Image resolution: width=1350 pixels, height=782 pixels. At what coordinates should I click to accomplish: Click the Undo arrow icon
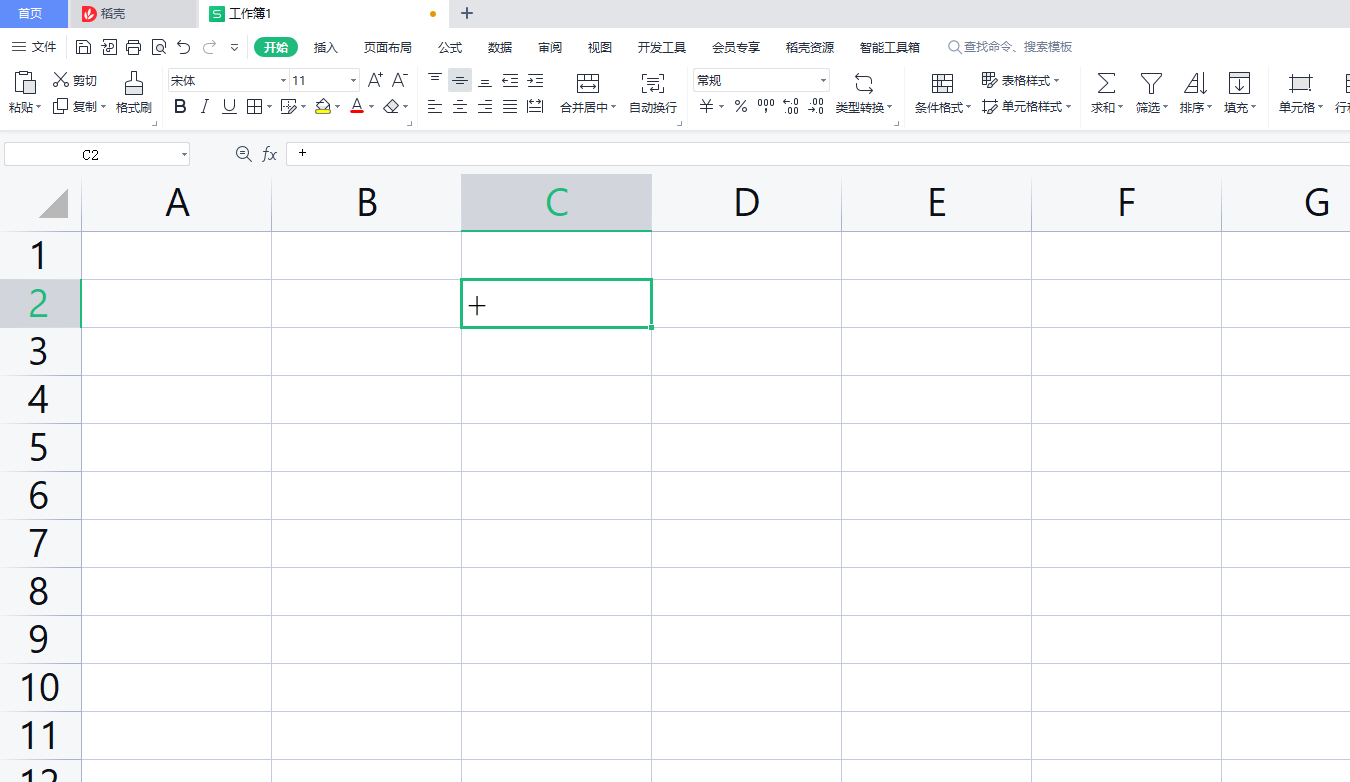(183, 47)
